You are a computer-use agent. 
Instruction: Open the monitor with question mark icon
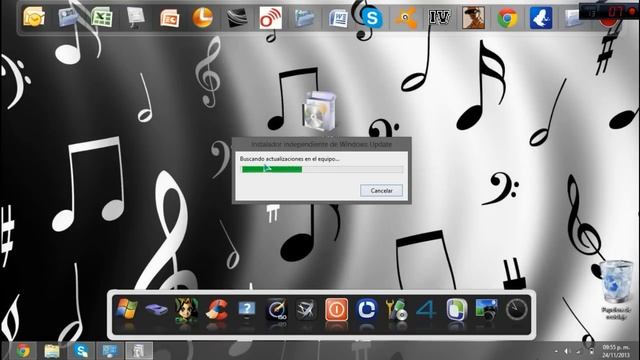(x=247, y=309)
